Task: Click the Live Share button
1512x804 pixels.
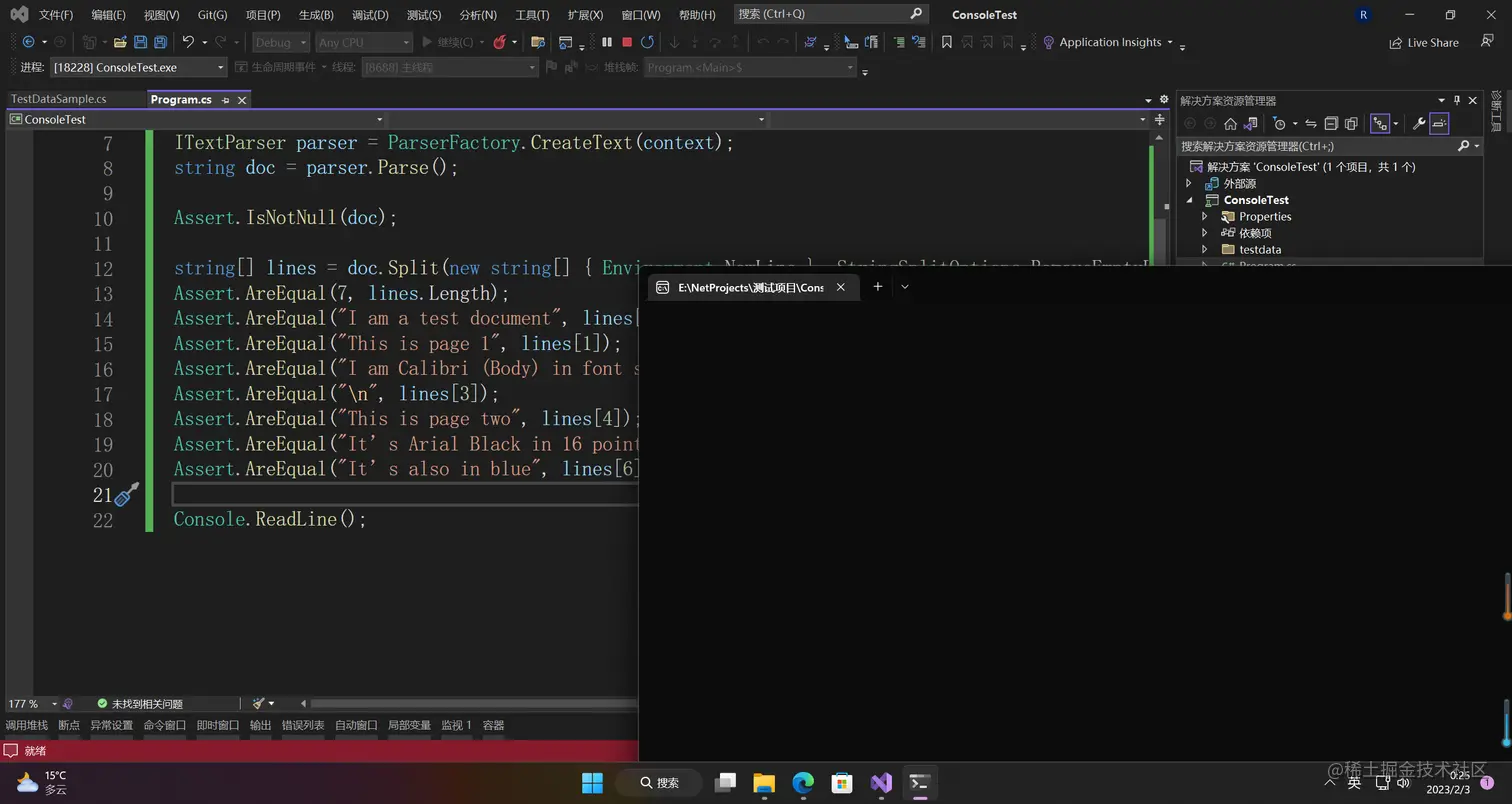Action: click(1424, 43)
